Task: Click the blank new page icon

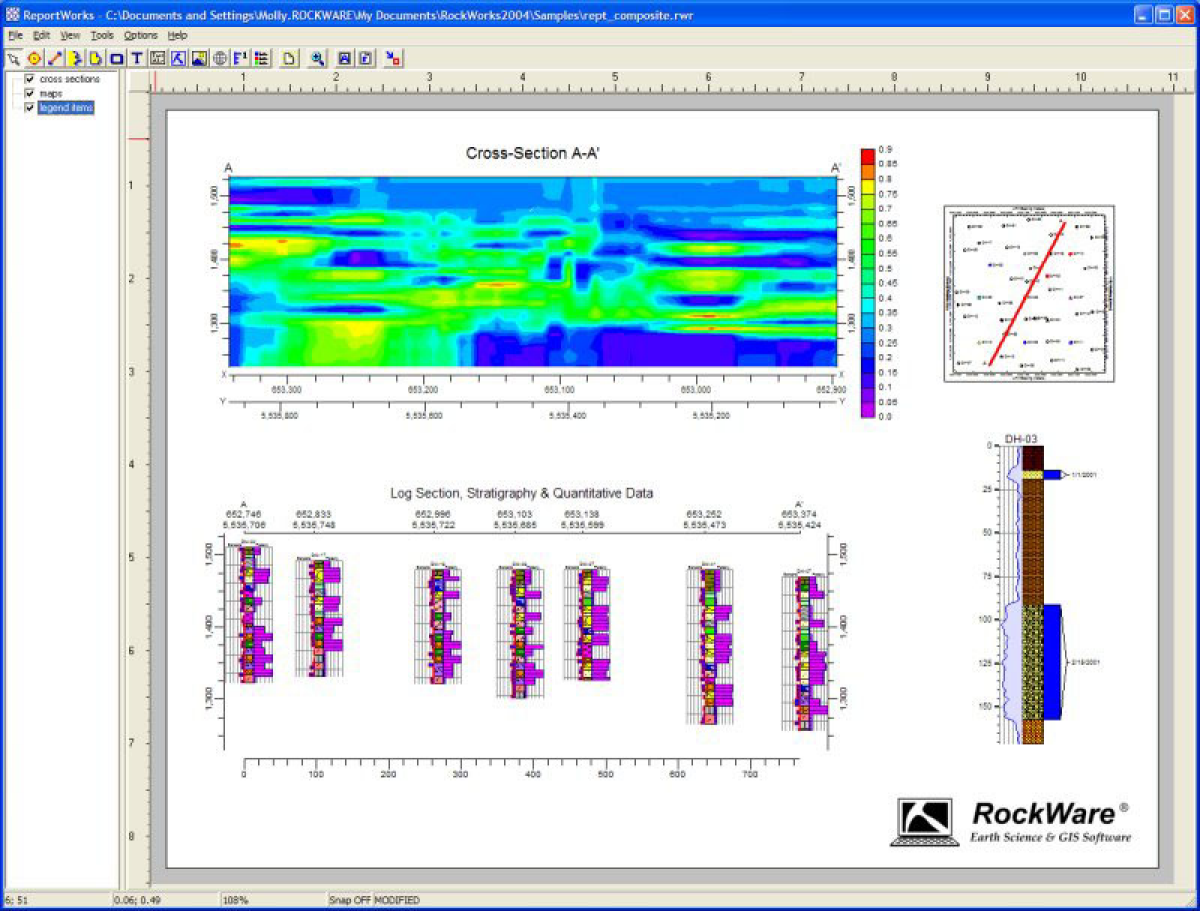Action: tap(288, 58)
